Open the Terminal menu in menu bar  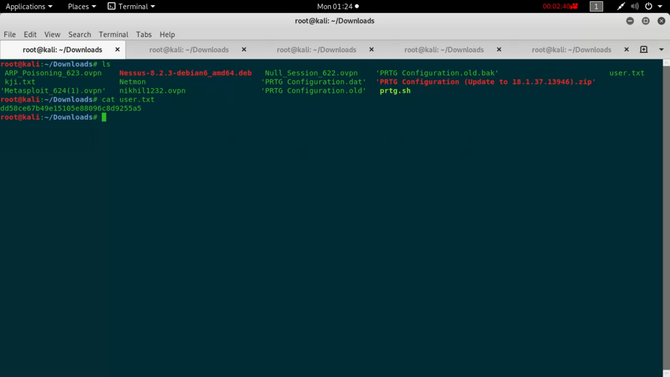(113, 35)
